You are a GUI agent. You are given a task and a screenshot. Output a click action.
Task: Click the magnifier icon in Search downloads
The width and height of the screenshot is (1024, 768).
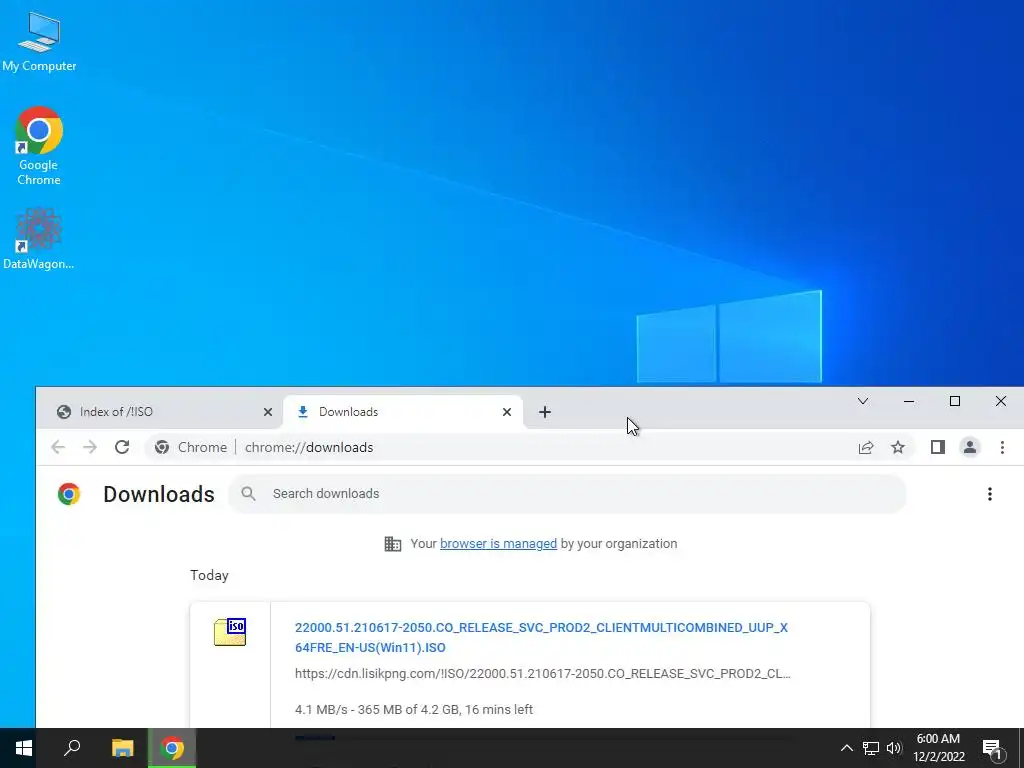click(248, 494)
